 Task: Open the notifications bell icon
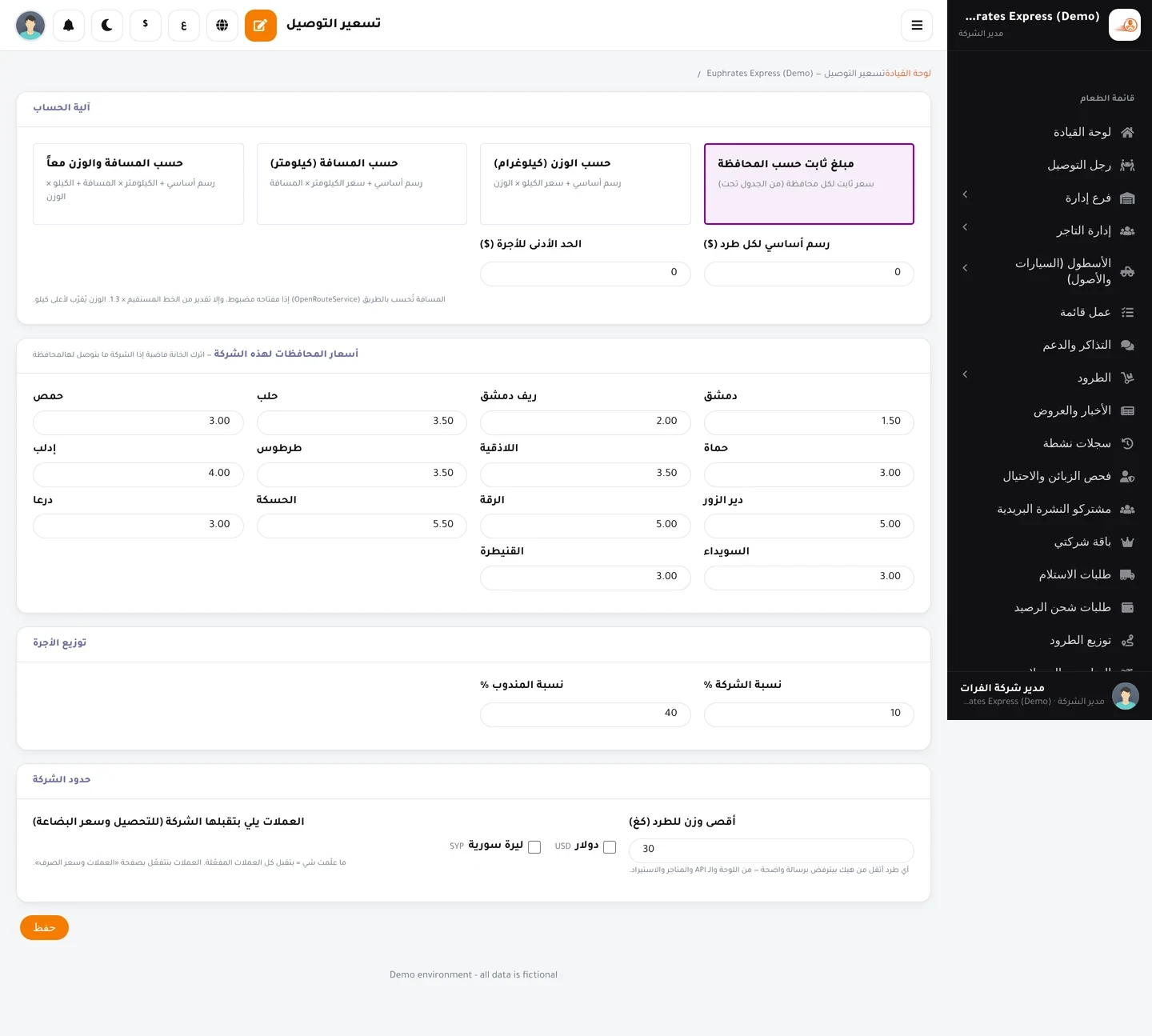69,26
